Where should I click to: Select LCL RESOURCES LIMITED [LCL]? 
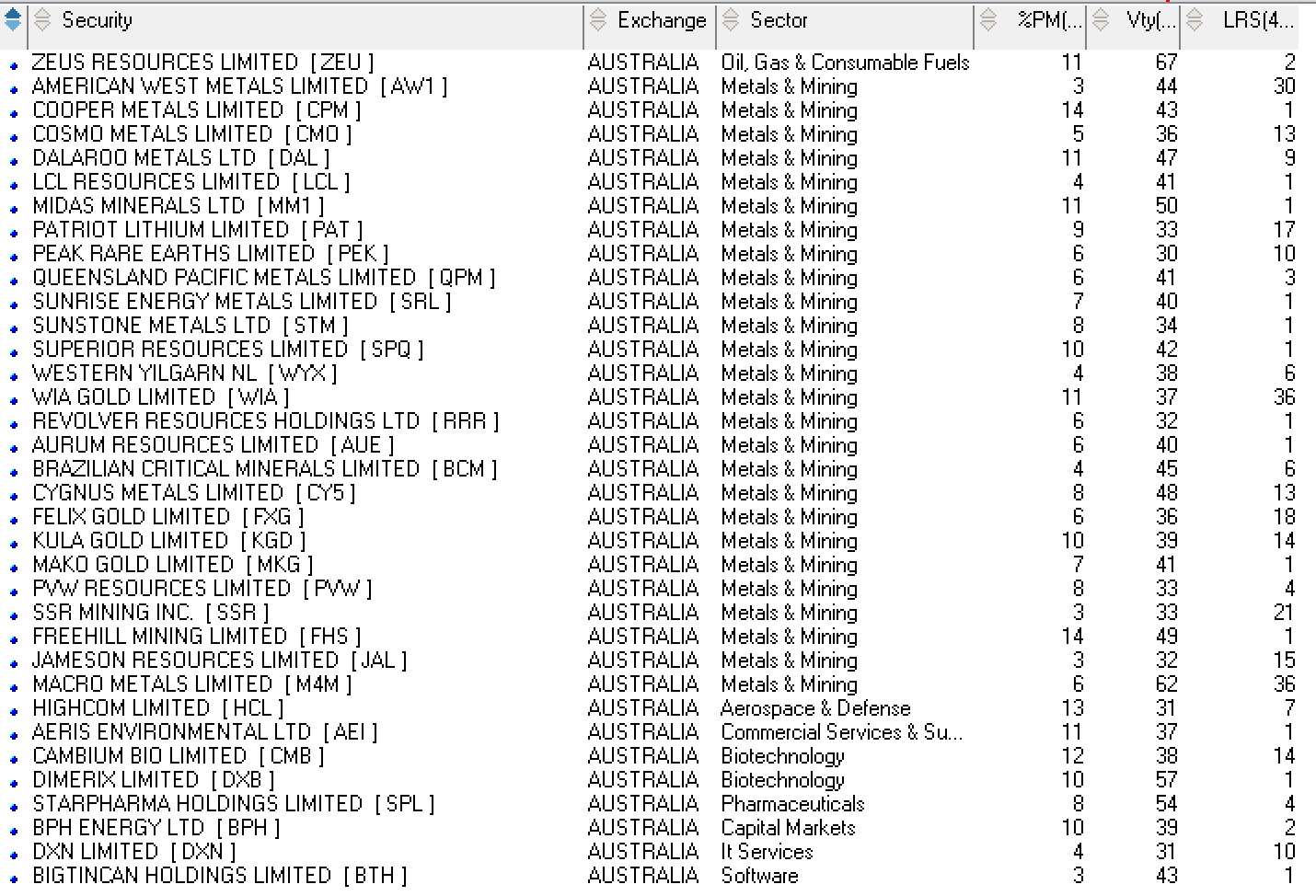point(191,182)
